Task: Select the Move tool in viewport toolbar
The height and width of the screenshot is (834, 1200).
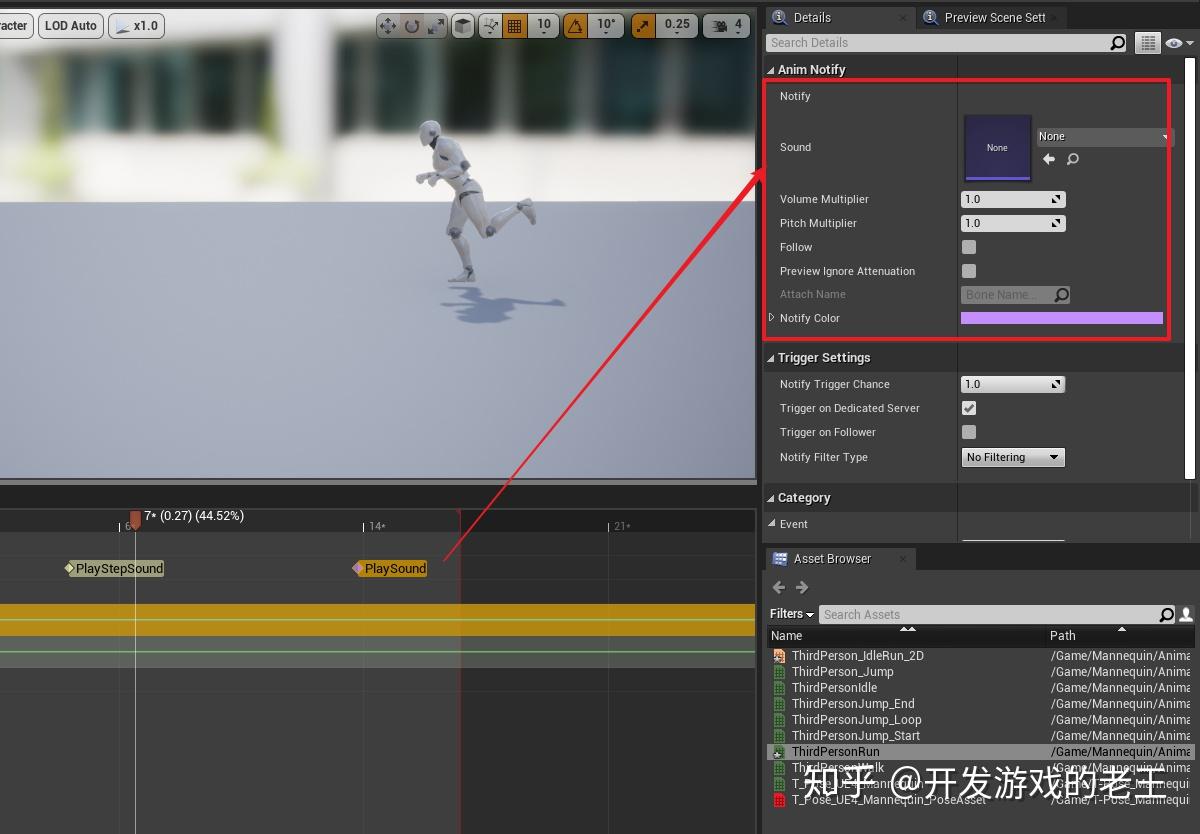Action: click(386, 25)
